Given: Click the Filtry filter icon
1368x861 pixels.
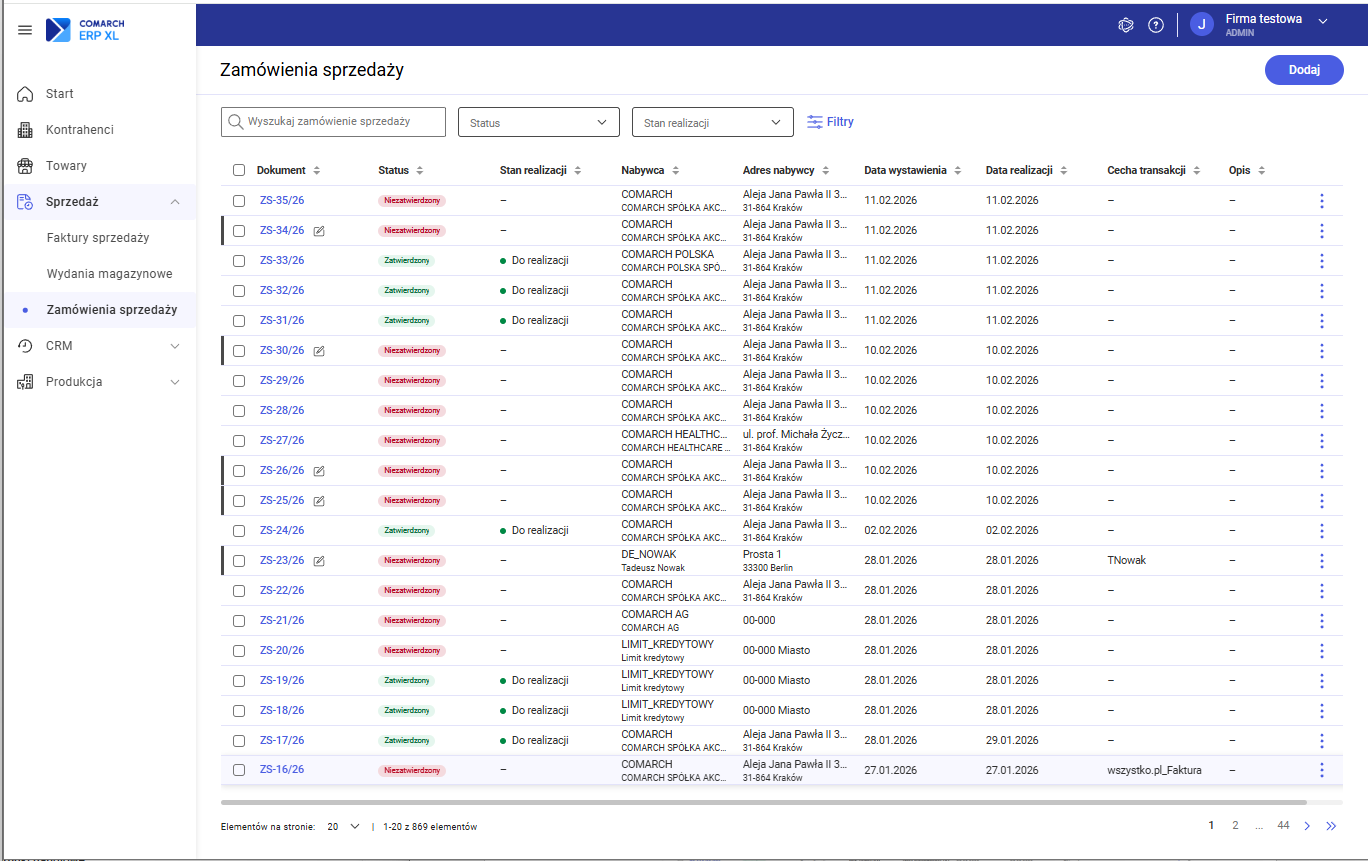Looking at the screenshot, I should tap(815, 122).
